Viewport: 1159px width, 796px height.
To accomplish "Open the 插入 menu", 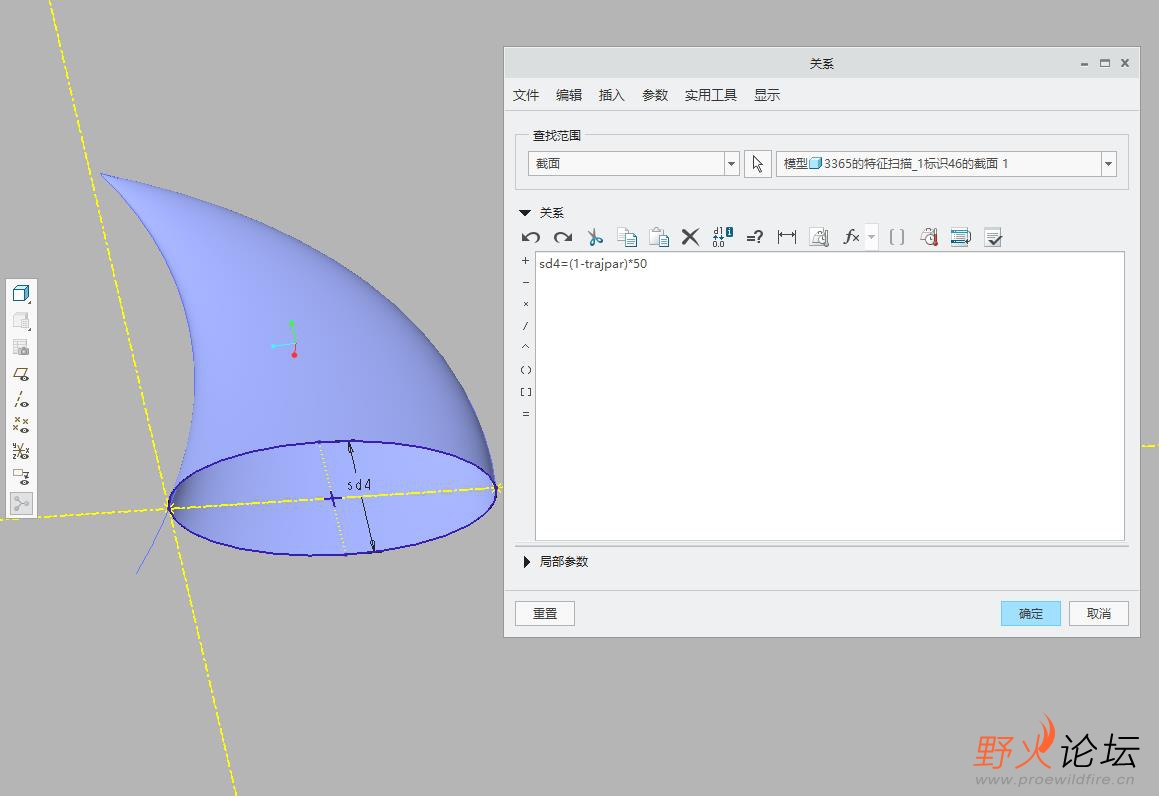I will [x=611, y=95].
